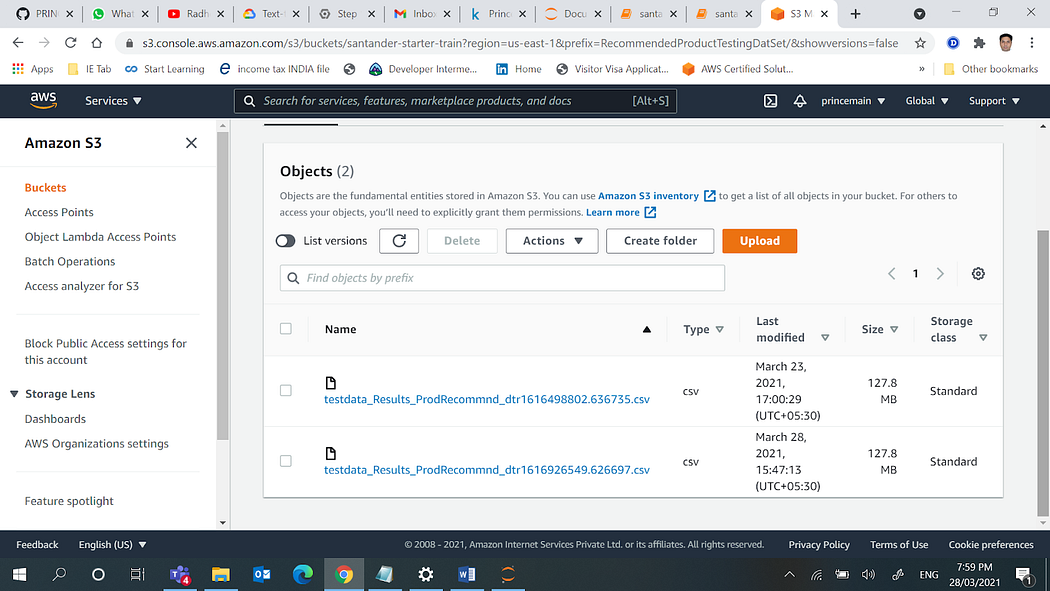
Task: Open Cookie preferences in footer
Action: [990, 545]
